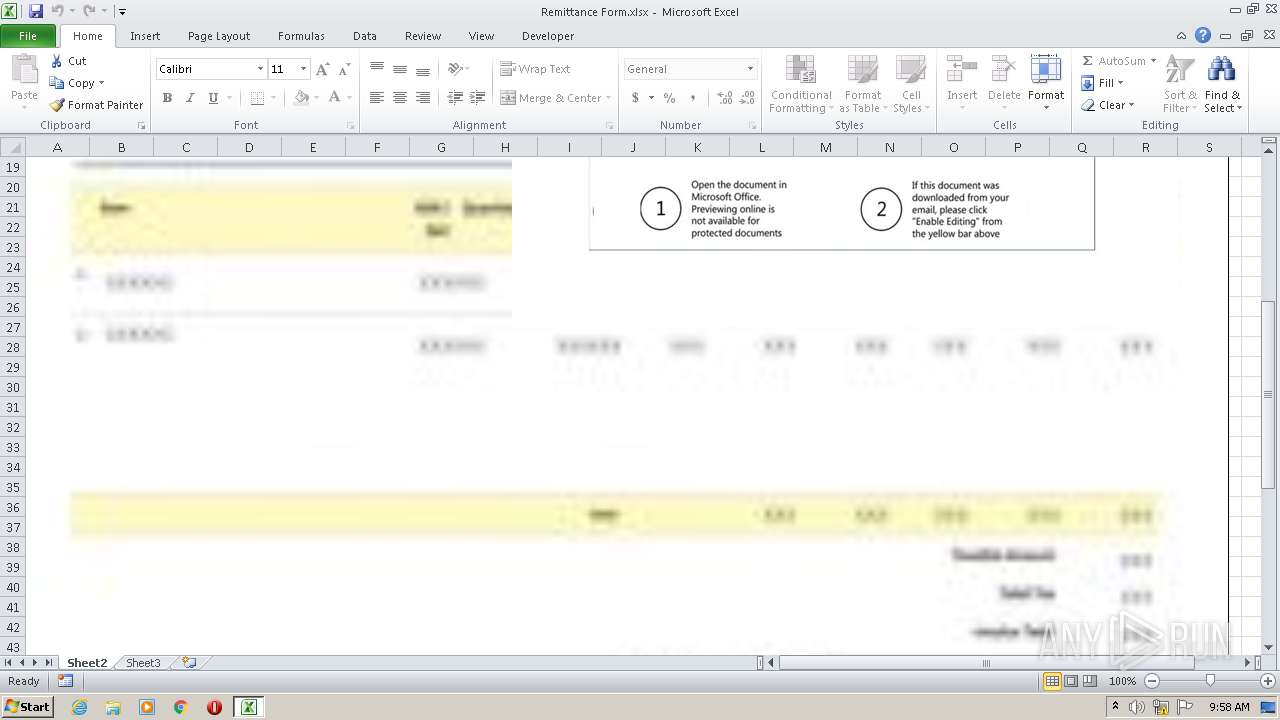This screenshot has width=1280, height=720.
Task: Toggle Middle Align for cell contents
Action: tap(400, 69)
